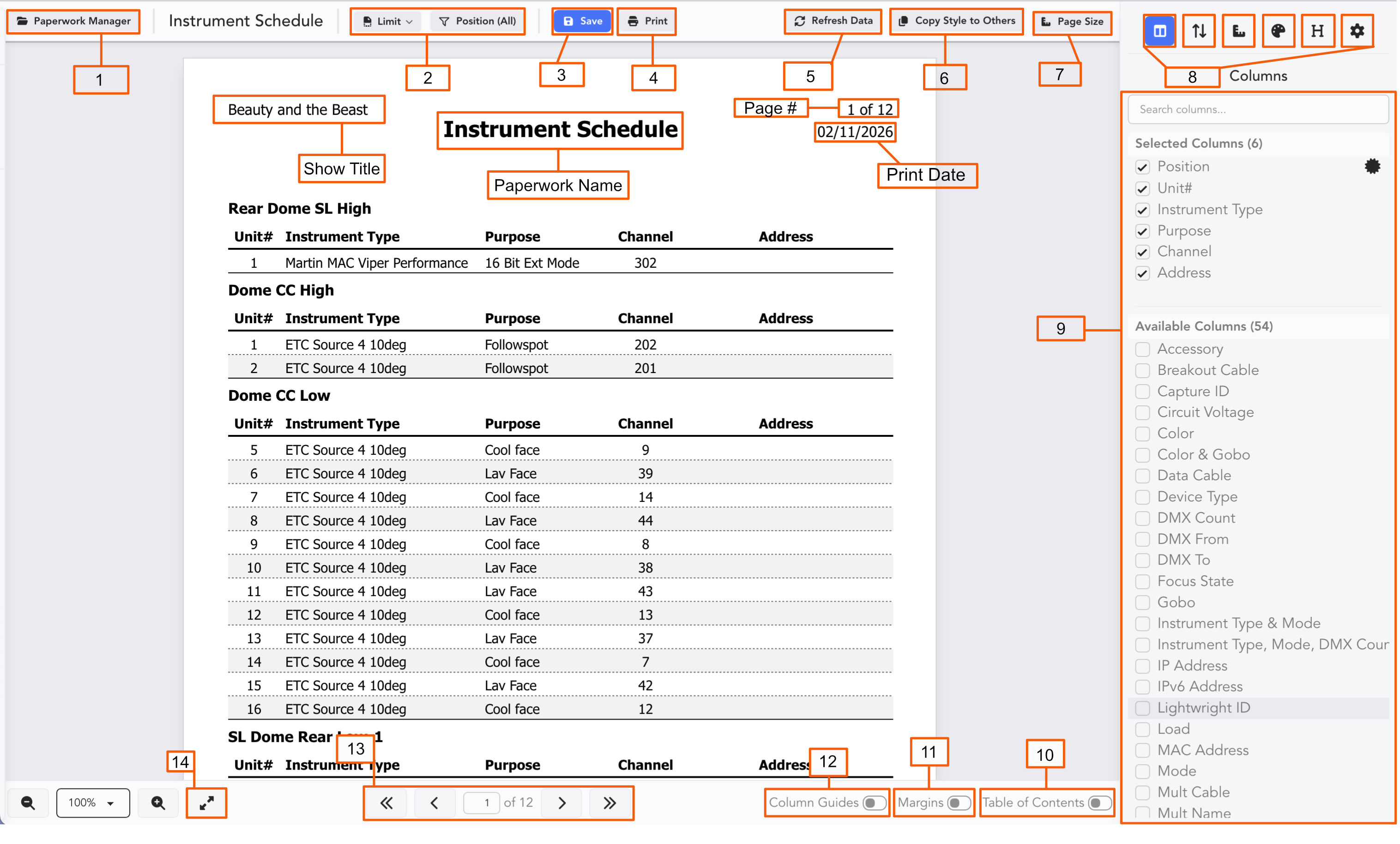This screenshot has height=844, width=1400.
Task: Open the header H panel icon
Action: 1317,30
